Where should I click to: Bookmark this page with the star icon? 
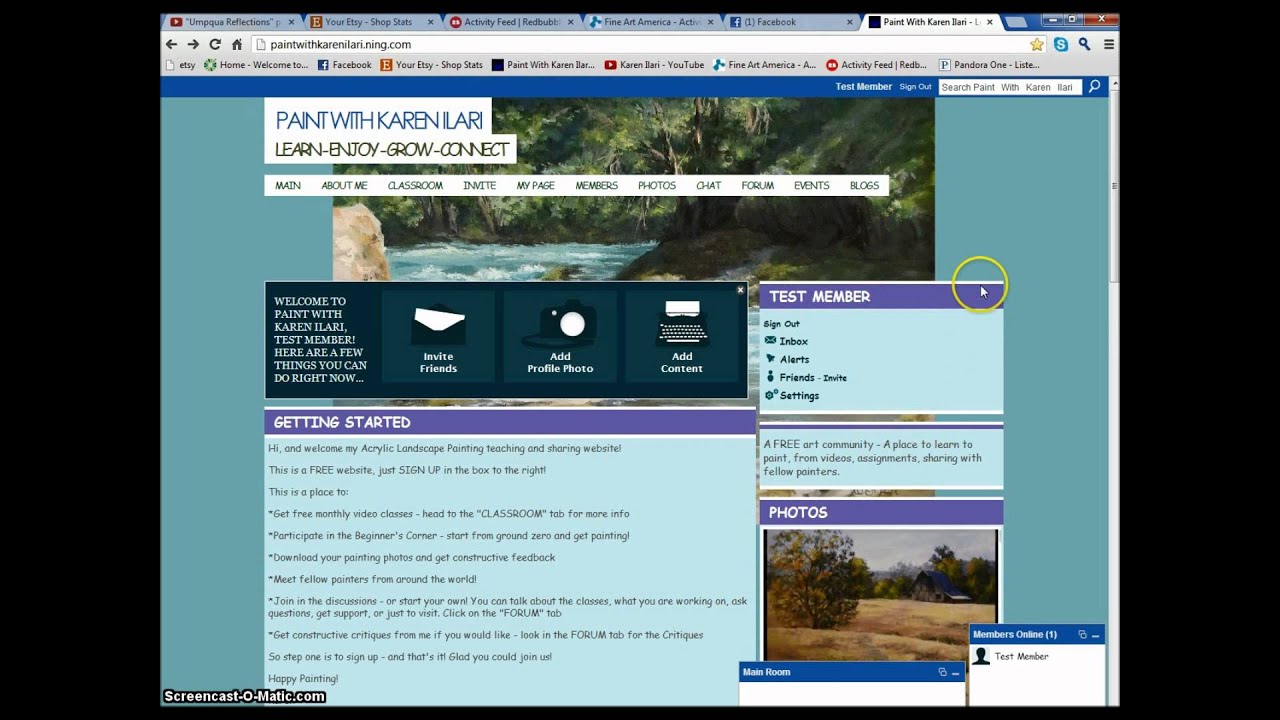[1037, 44]
